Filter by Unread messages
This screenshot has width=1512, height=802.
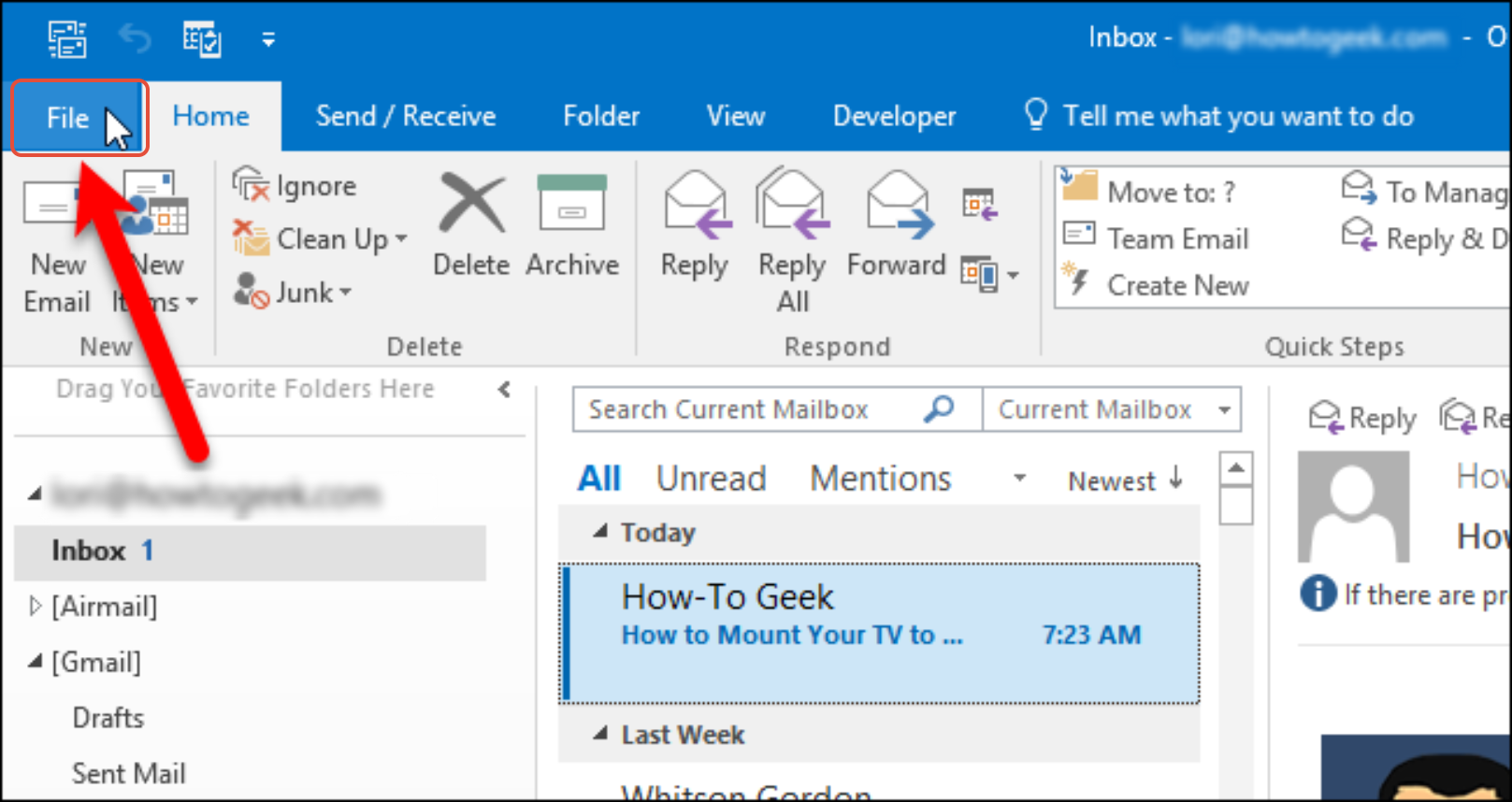711,479
